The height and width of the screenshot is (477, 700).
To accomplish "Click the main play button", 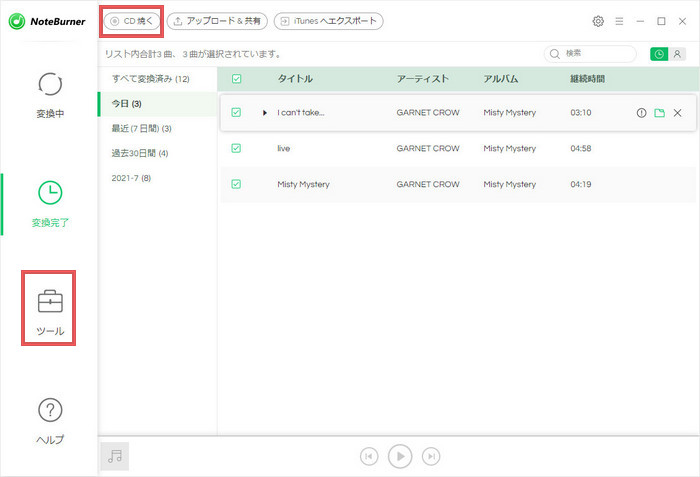I will pyautogui.click(x=400, y=456).
